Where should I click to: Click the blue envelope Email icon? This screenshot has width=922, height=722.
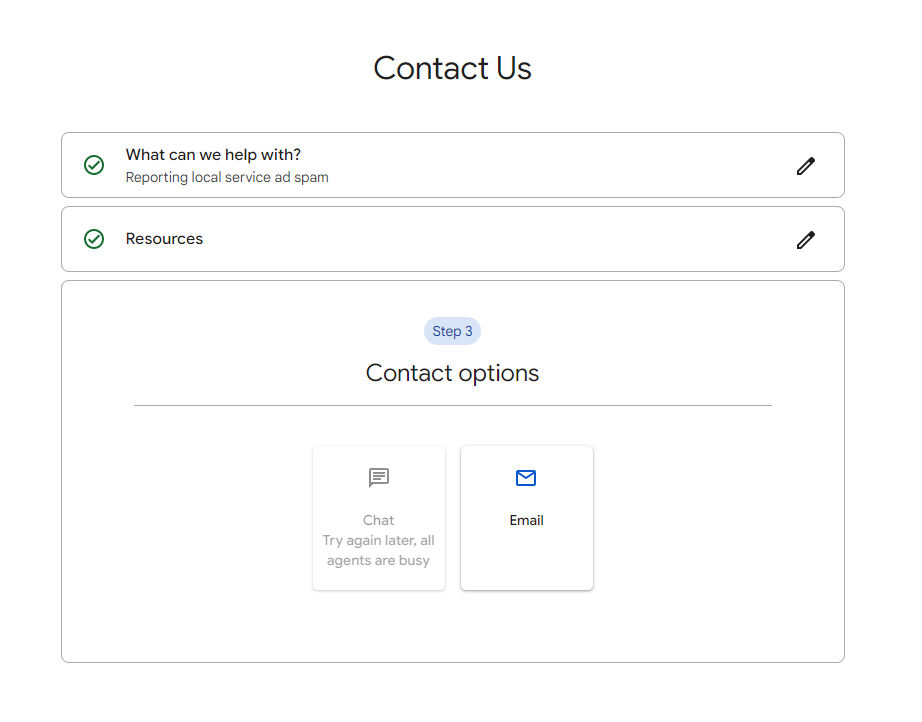pos(526,478)
